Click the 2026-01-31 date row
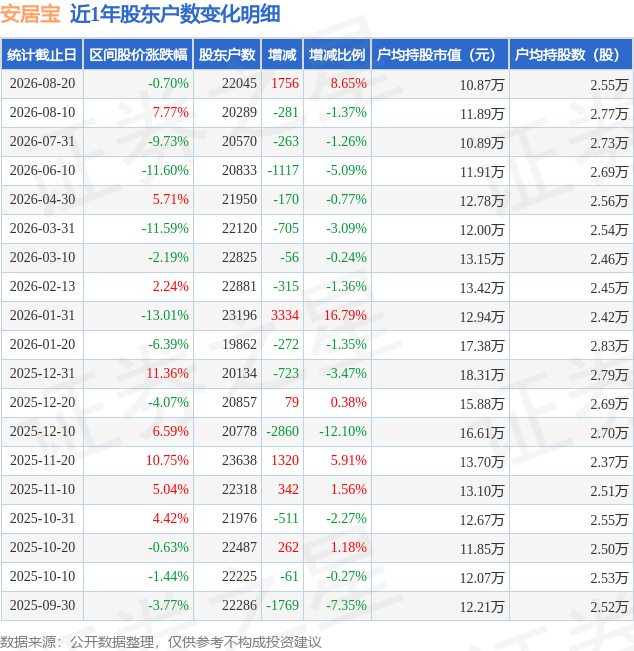 [317, 316]
